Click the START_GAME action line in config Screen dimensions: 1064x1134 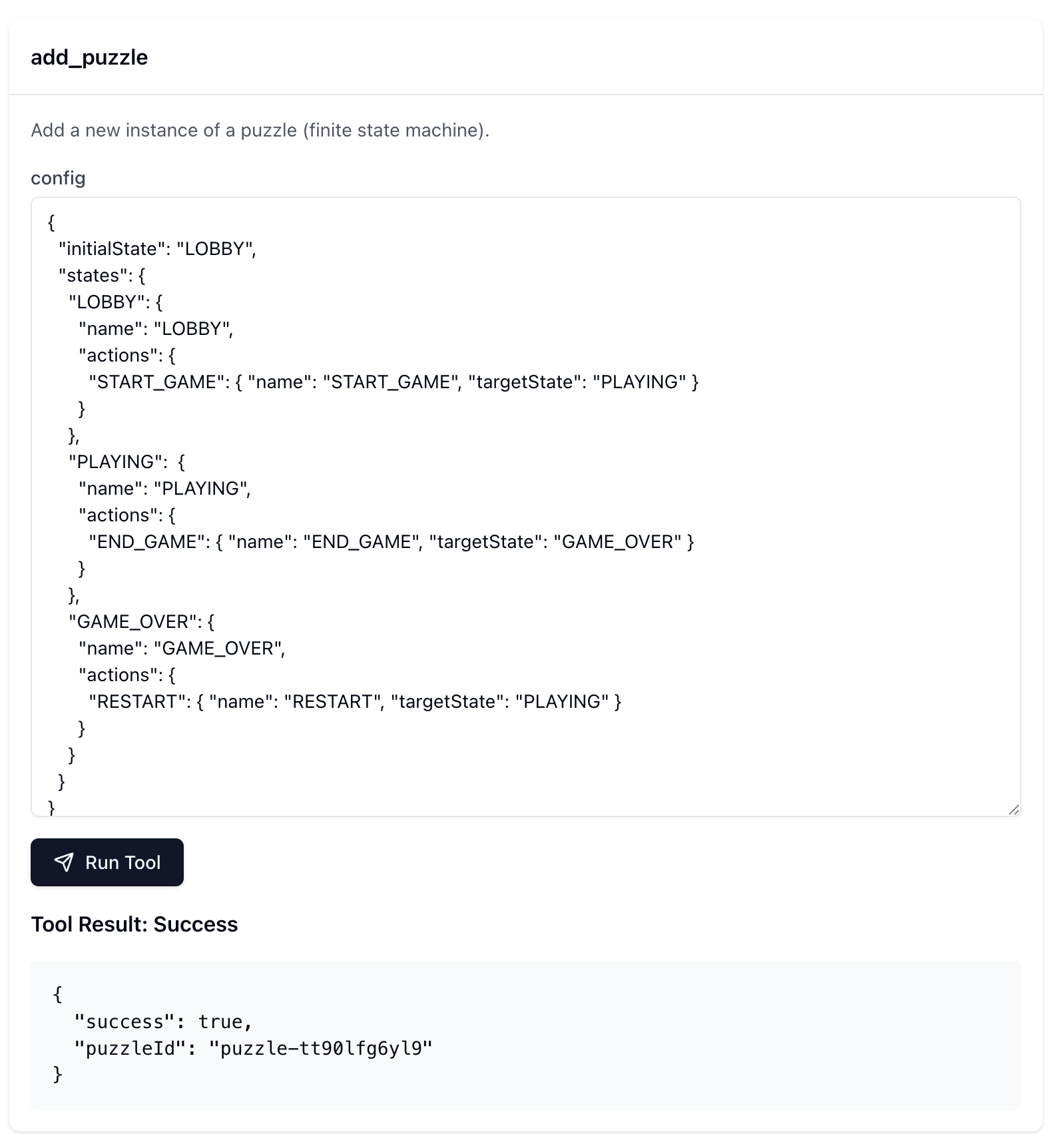tap(393, 382)
